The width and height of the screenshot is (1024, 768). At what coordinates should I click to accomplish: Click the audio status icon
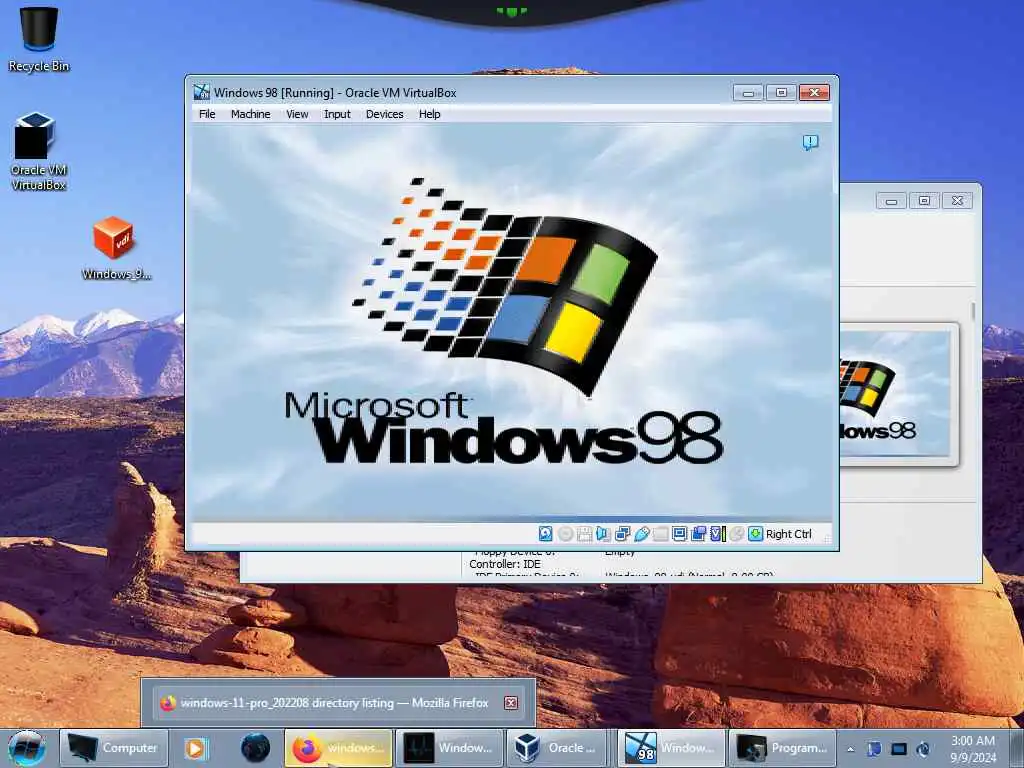[603, 534]
